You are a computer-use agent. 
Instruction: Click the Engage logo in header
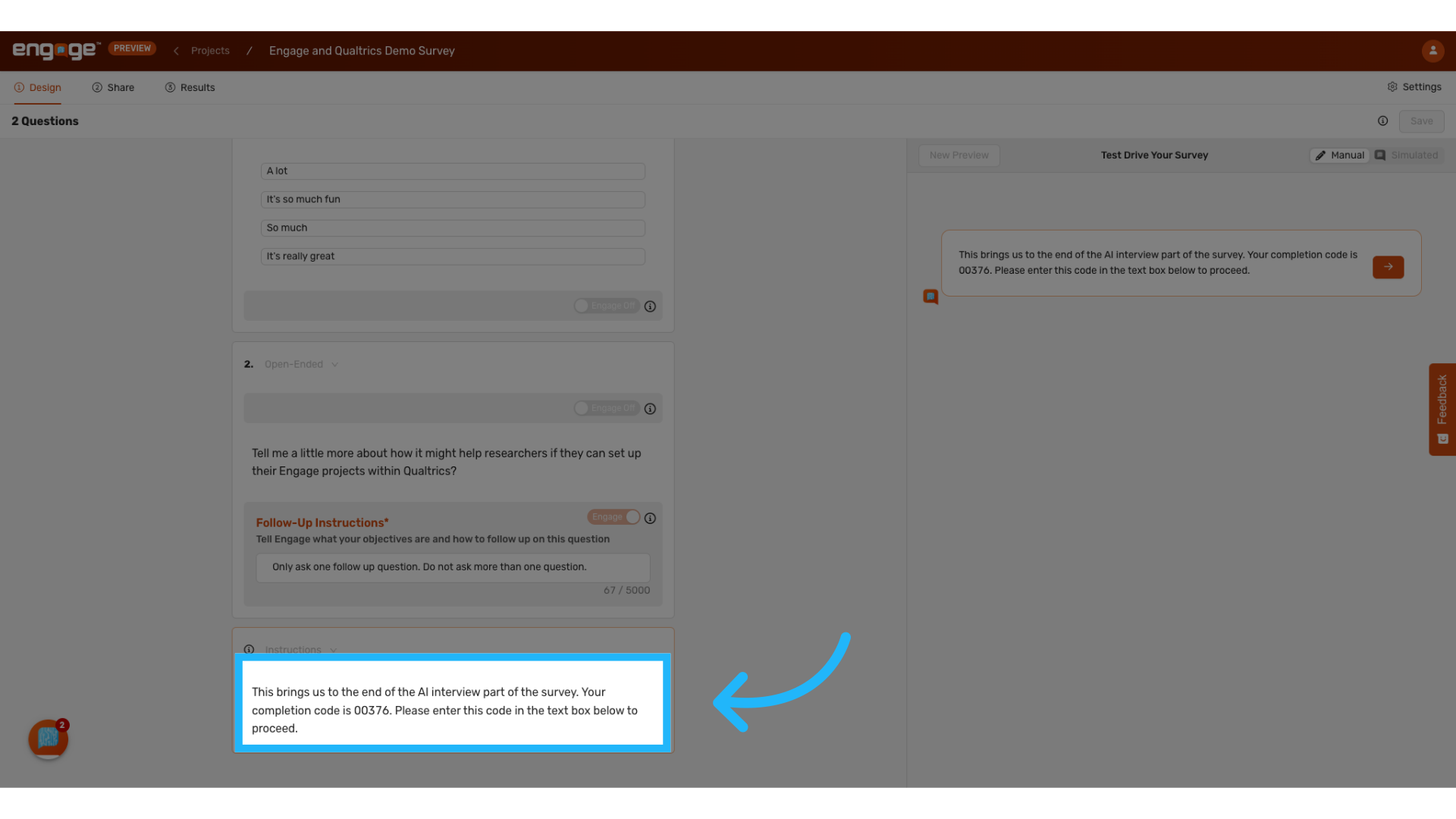tap(56, 50)
